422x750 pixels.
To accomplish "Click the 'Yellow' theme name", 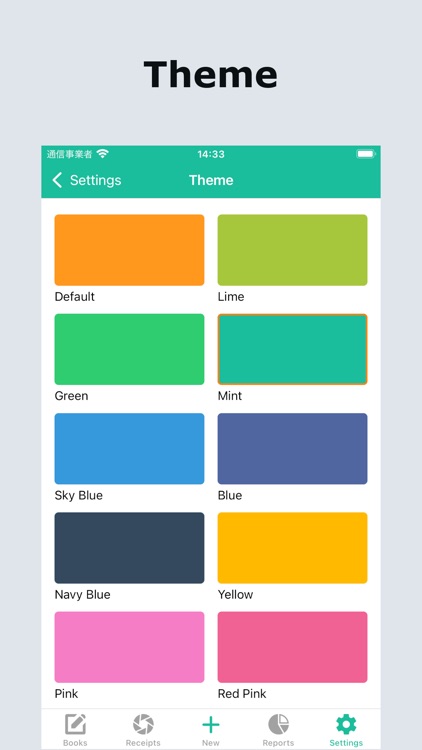I will pos(235,595).
